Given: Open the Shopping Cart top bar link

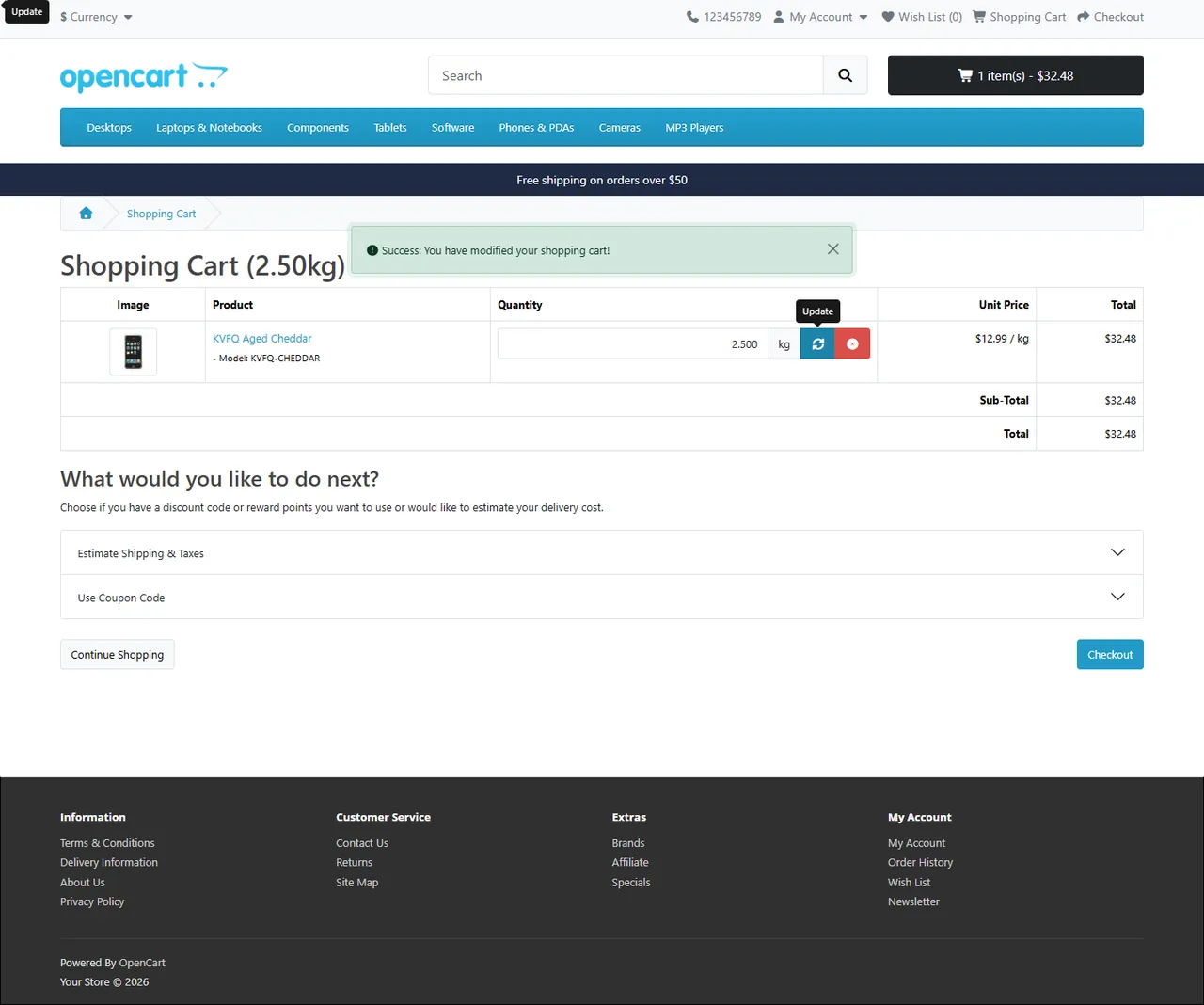Looking at the screenshot, I should coord(1019,17).
